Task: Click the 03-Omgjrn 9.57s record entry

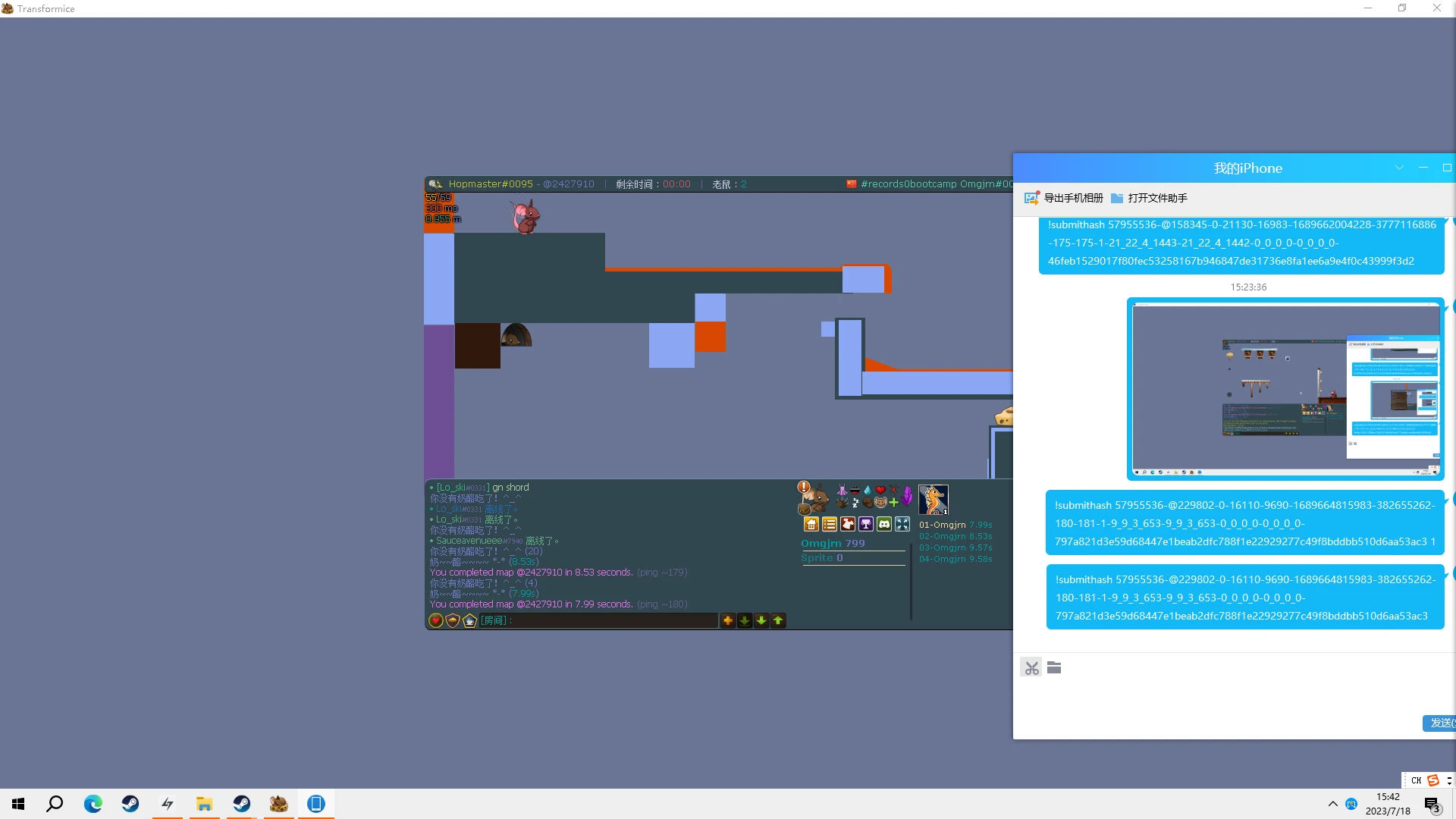Action: tap(955, 548)
